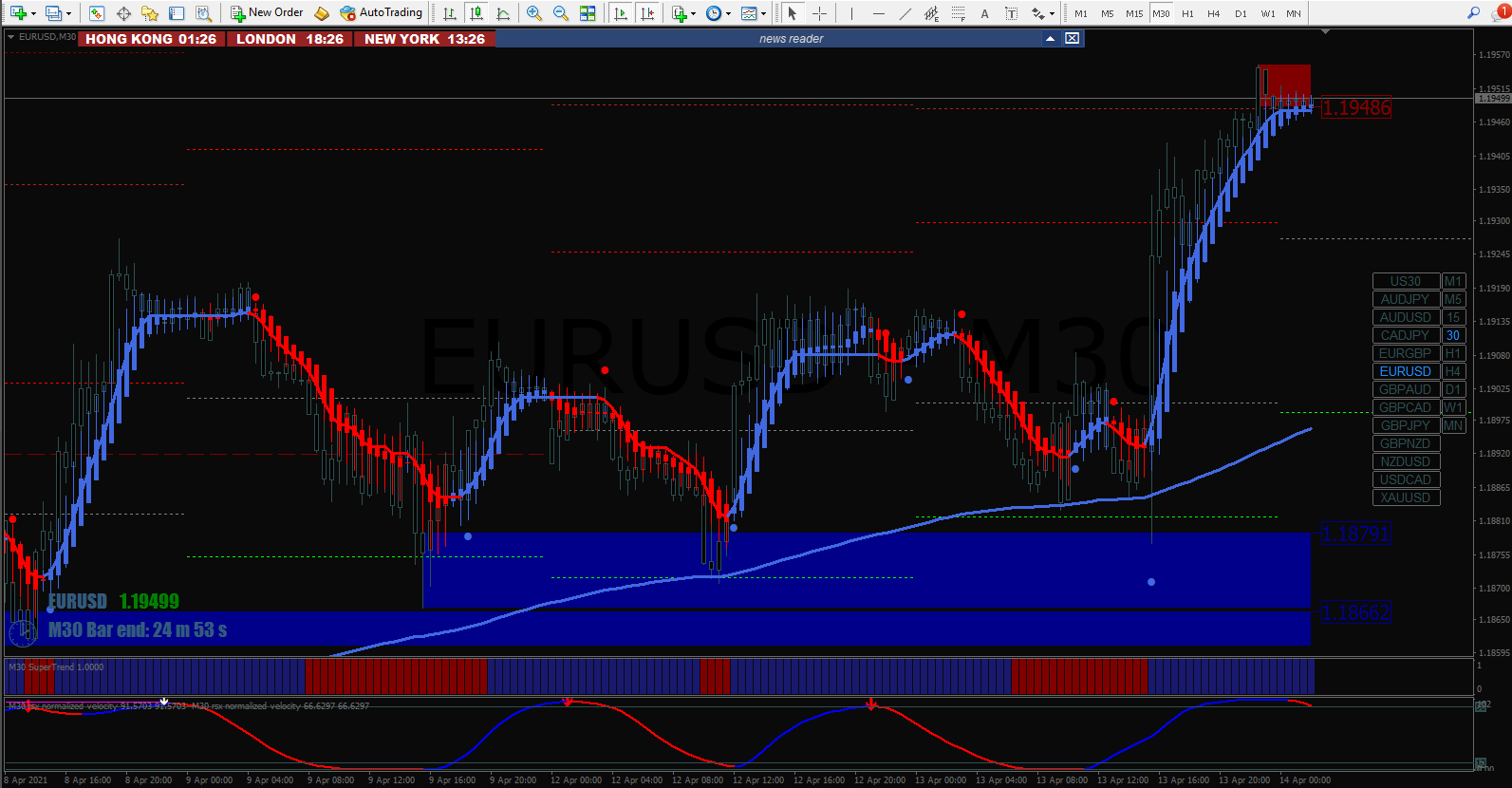1512x788 pixels.
Task: Switch to the MN timeframe in toolbar
Action: point(1294,13)
